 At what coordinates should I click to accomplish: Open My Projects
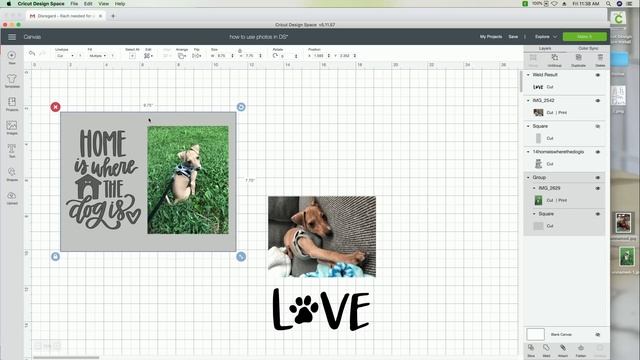tap(491, 37)
